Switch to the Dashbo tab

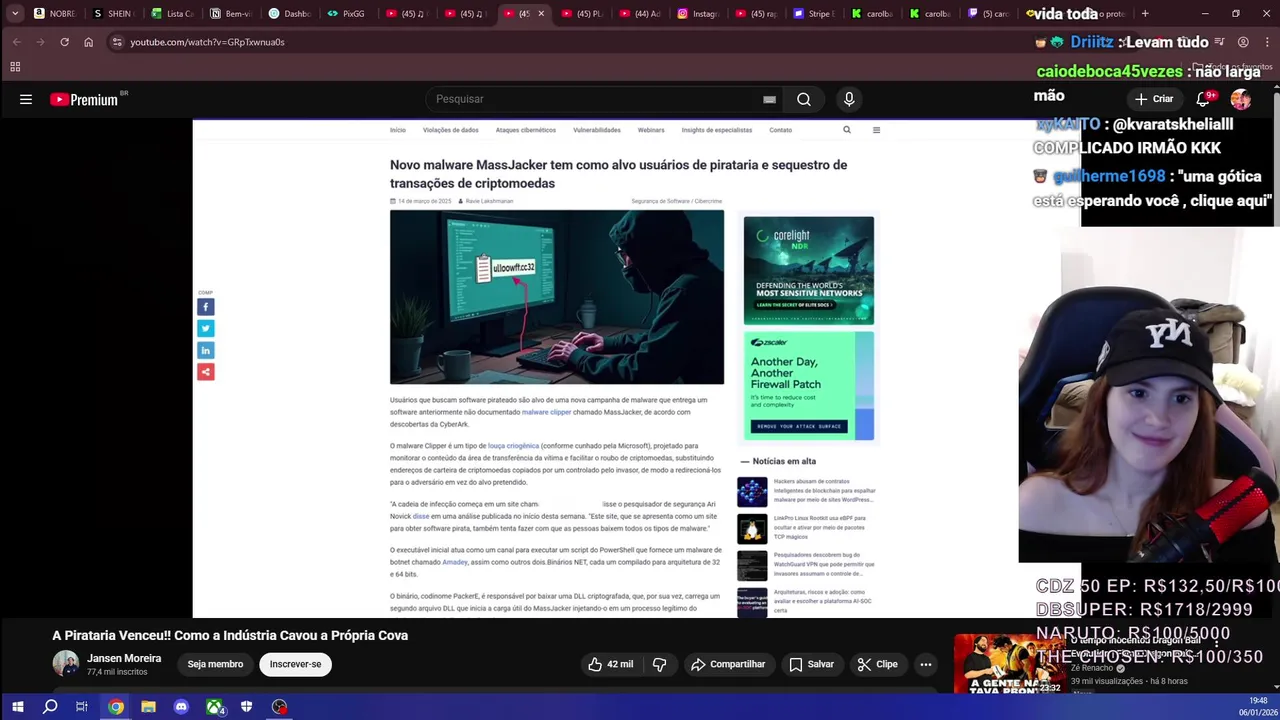(x=289, y=14)
